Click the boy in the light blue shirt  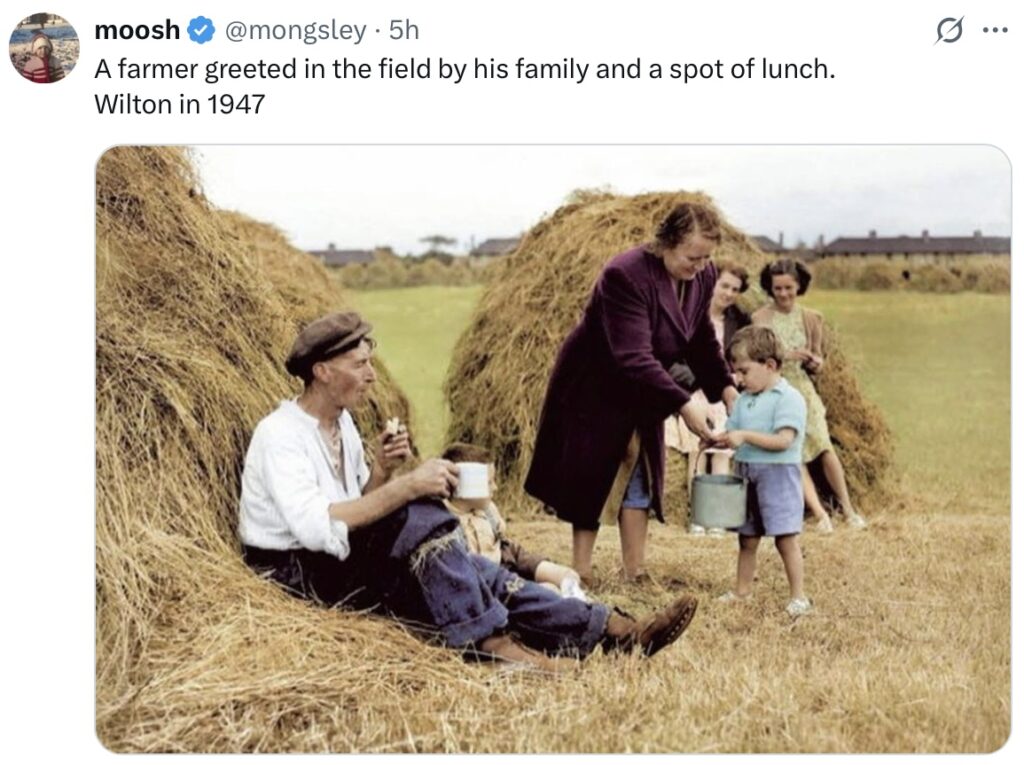click(x=767, y=469)
